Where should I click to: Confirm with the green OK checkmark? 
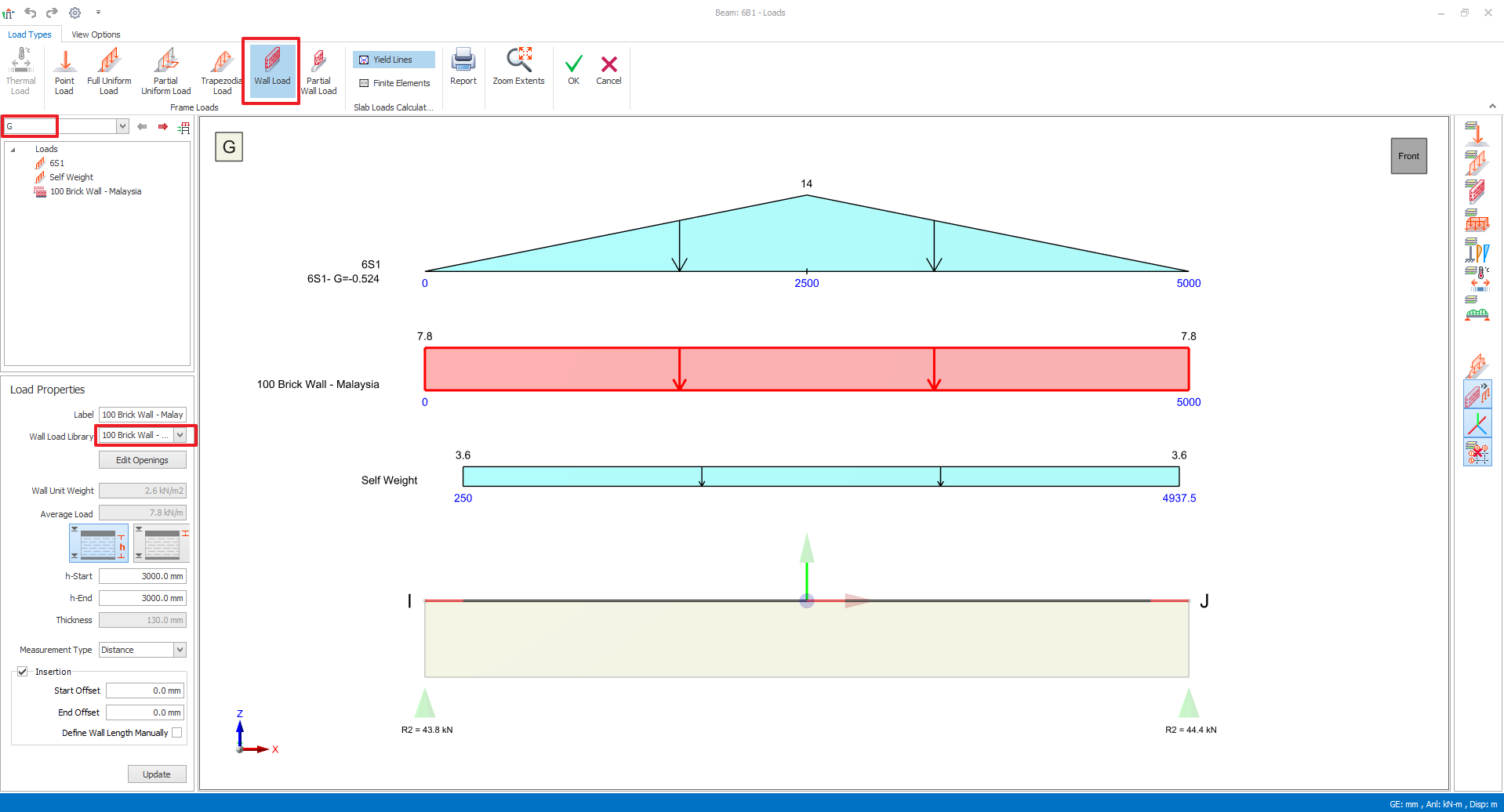[x=573, y=67]
